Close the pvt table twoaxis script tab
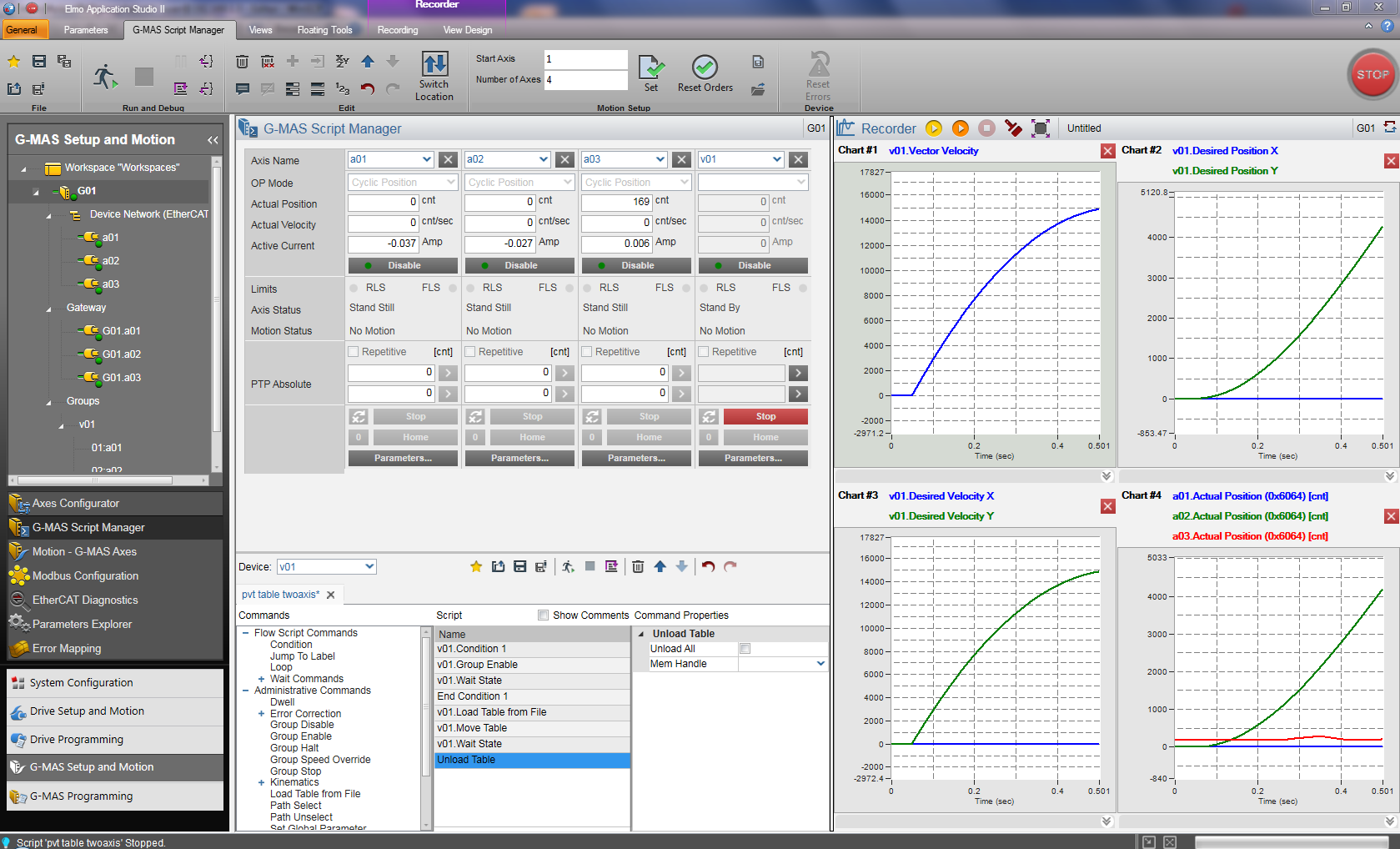 coord(331,595)
